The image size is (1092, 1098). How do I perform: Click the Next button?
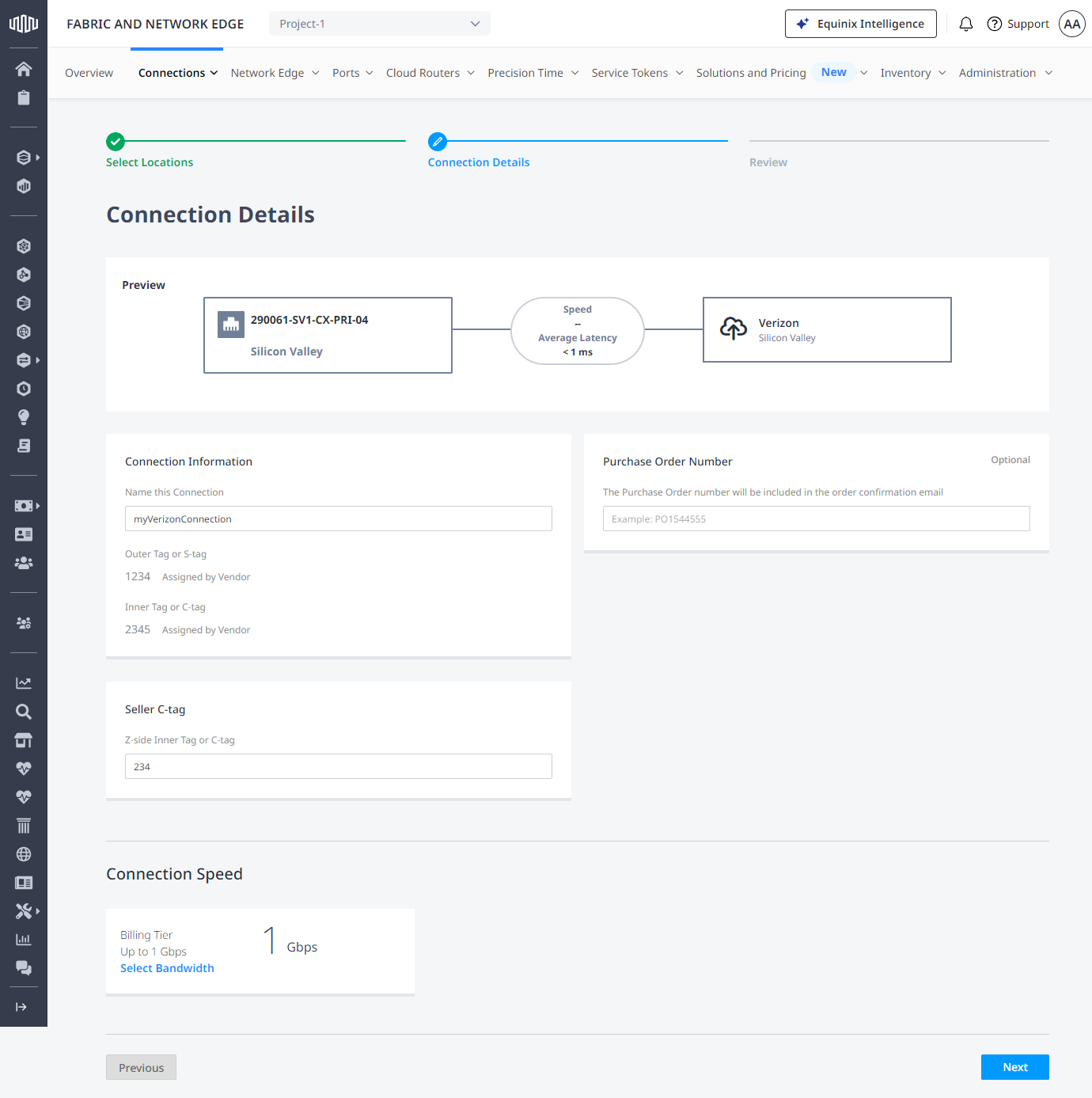(1015, 1067)
